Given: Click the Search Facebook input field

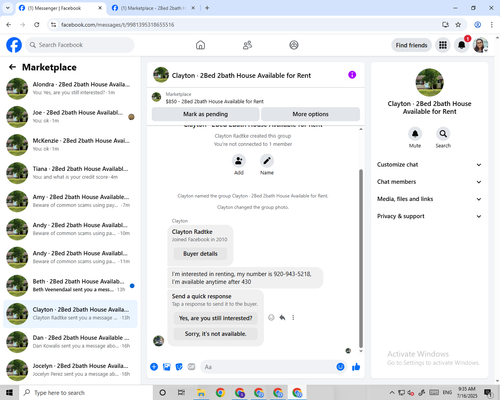Looking at the screenshot, I should pos(80,45).
